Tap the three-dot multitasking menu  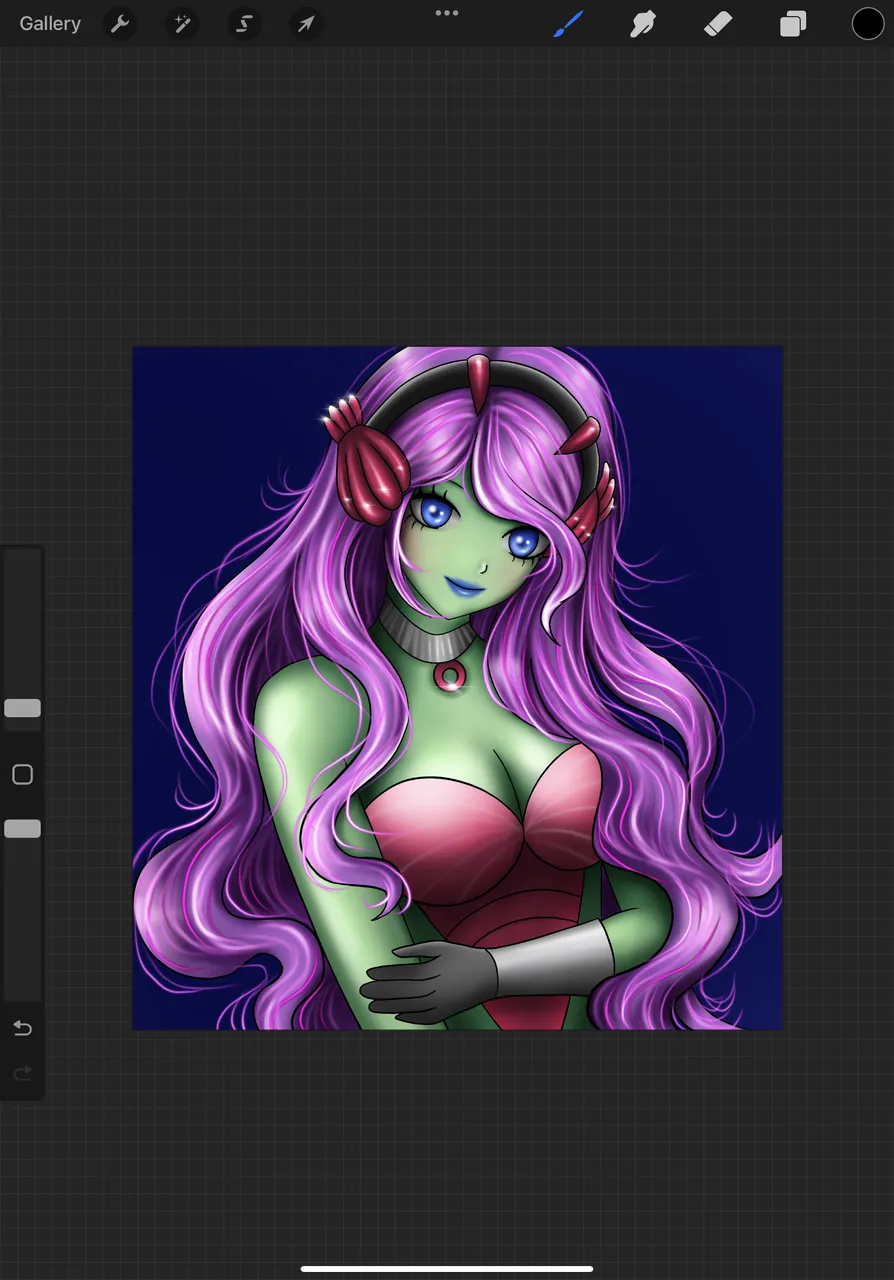coord(447,13)
